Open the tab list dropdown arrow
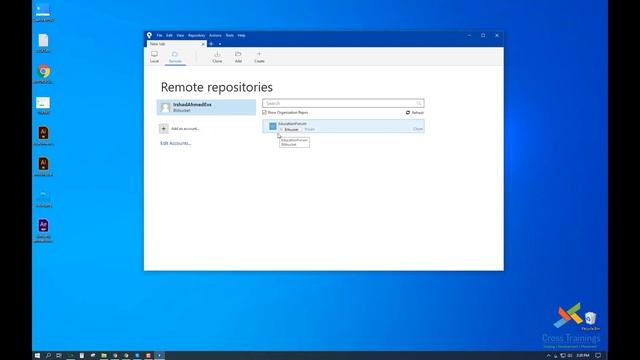The height and width of the screenshot is (360, 640). pyautogui.click(x=220, y=44)
